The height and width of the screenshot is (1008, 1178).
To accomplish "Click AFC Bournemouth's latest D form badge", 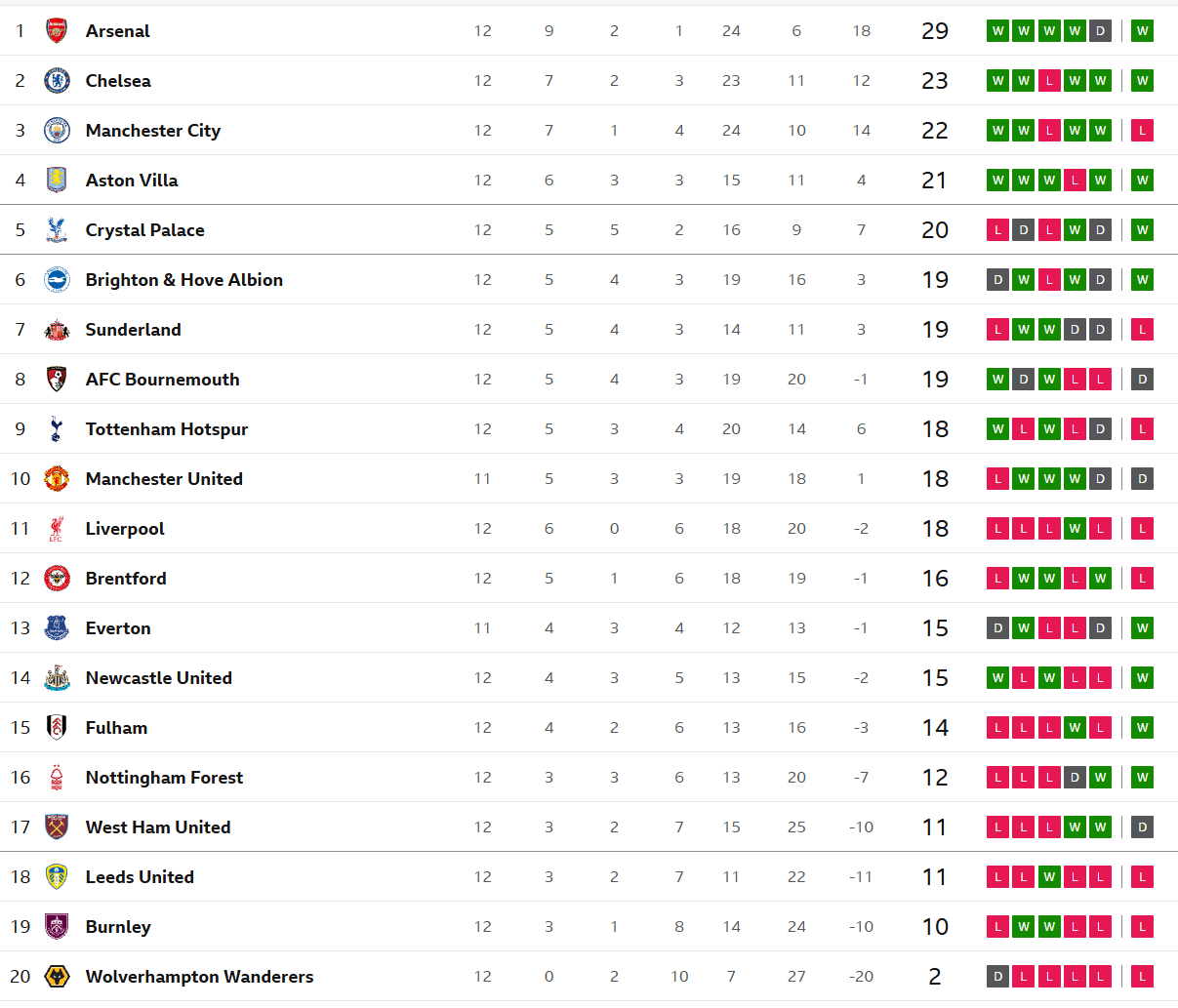I will [1142, 380].
